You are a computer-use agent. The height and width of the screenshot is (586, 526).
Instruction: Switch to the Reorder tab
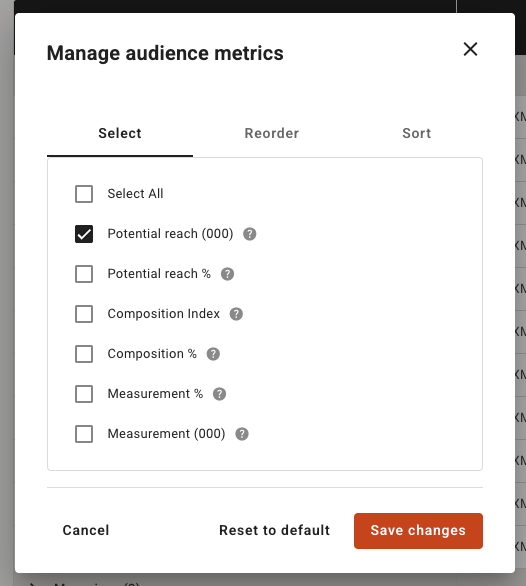pos(272,133)
